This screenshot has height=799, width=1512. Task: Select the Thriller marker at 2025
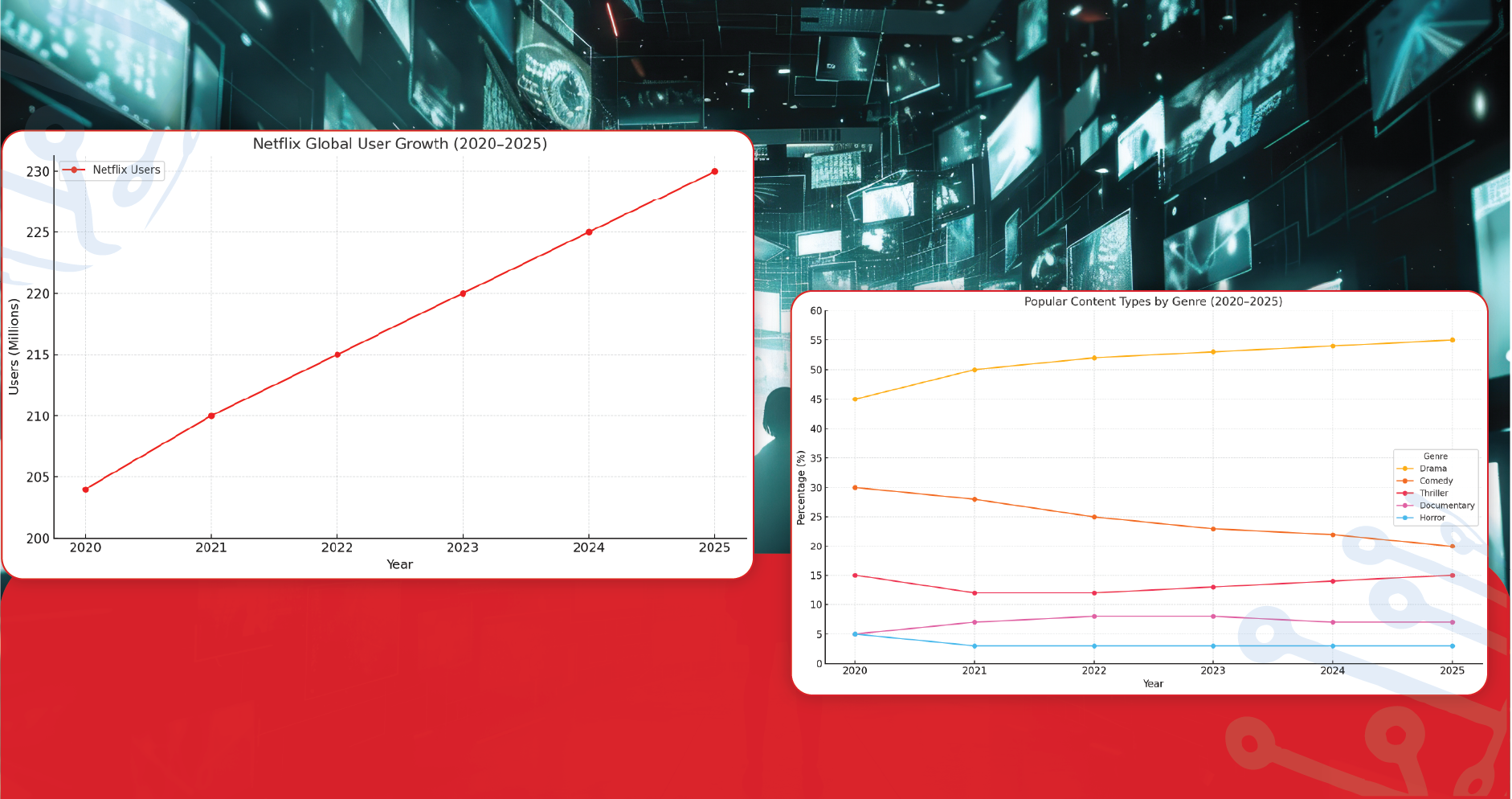pos(1452,575)
